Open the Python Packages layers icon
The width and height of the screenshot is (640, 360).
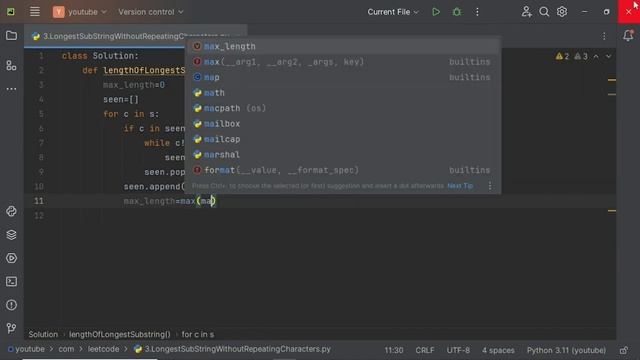point(11,235)
